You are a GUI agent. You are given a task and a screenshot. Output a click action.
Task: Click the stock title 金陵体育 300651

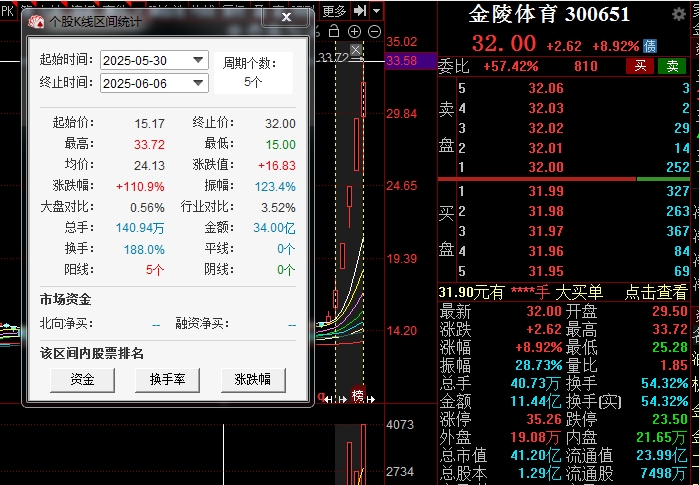pos(549,14)
